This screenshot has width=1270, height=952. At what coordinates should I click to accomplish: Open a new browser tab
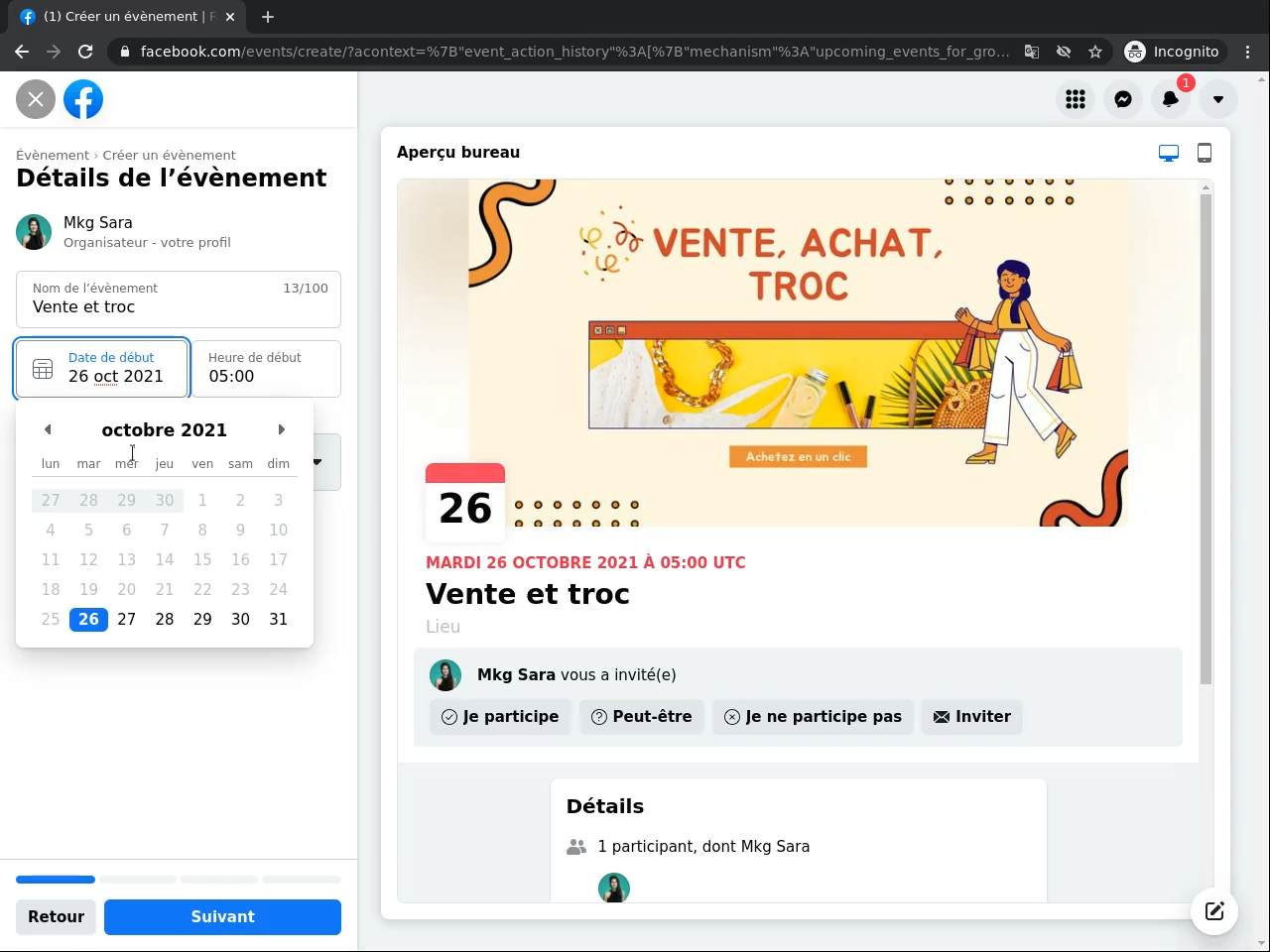[268, 17]
